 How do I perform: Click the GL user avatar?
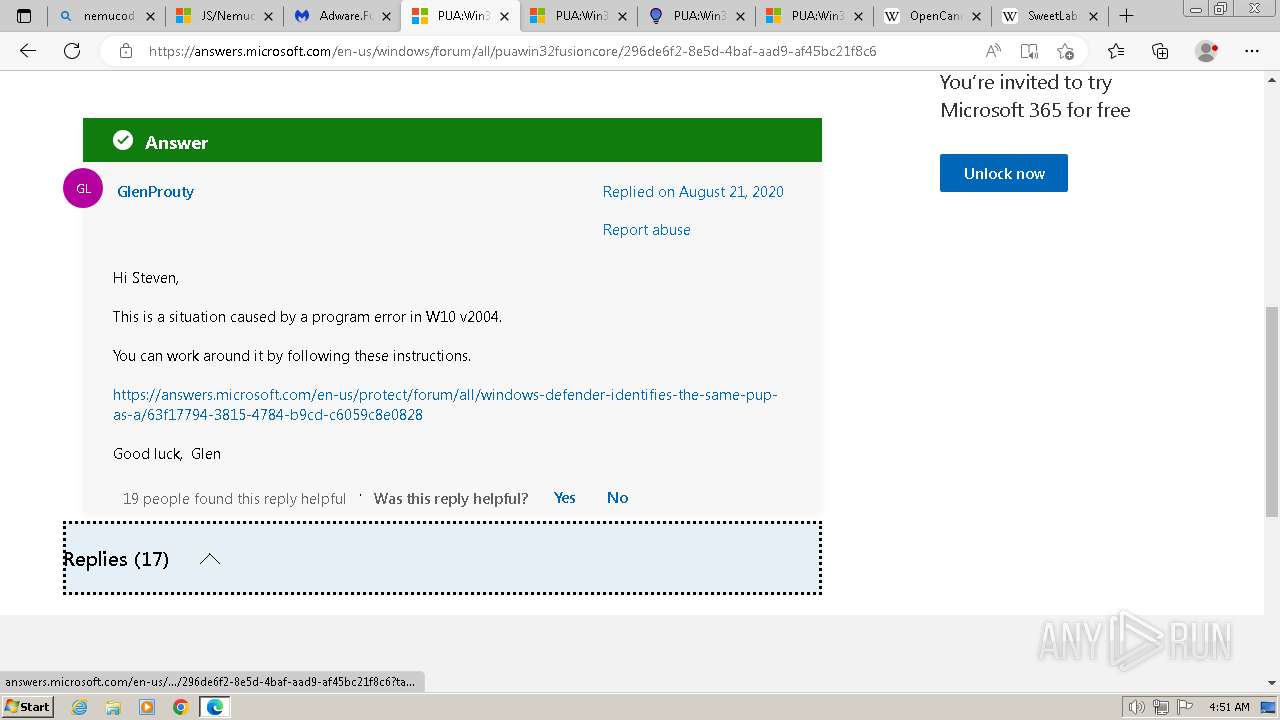(83, 188)
